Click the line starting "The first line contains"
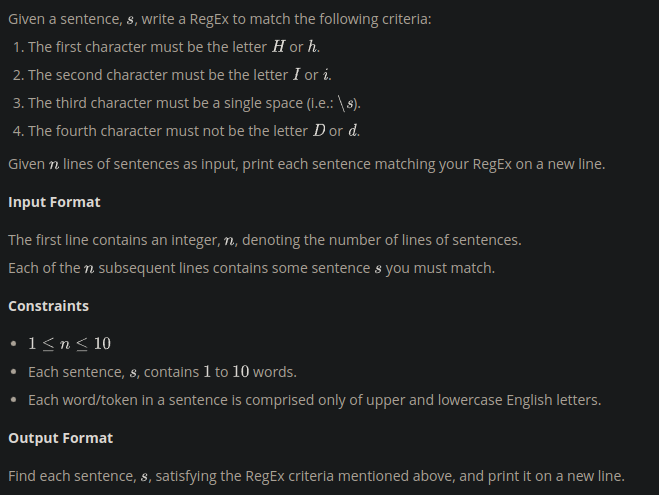659x495 pixels. click(264, 240)
